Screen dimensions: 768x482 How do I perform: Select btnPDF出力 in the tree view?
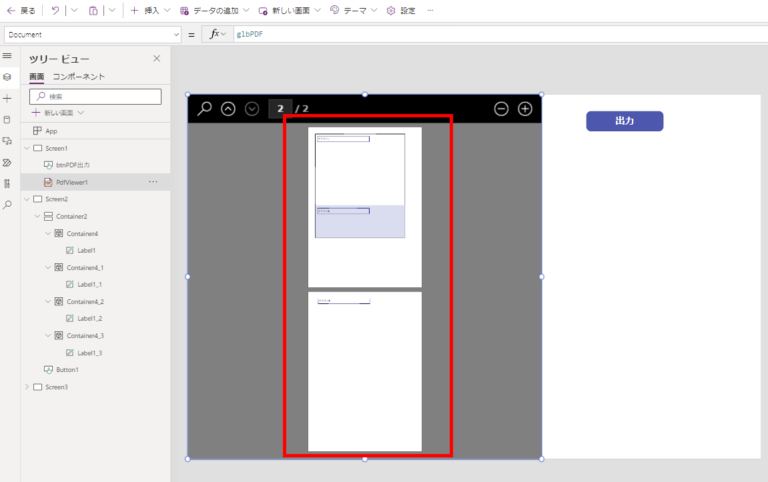click(72, 165)
